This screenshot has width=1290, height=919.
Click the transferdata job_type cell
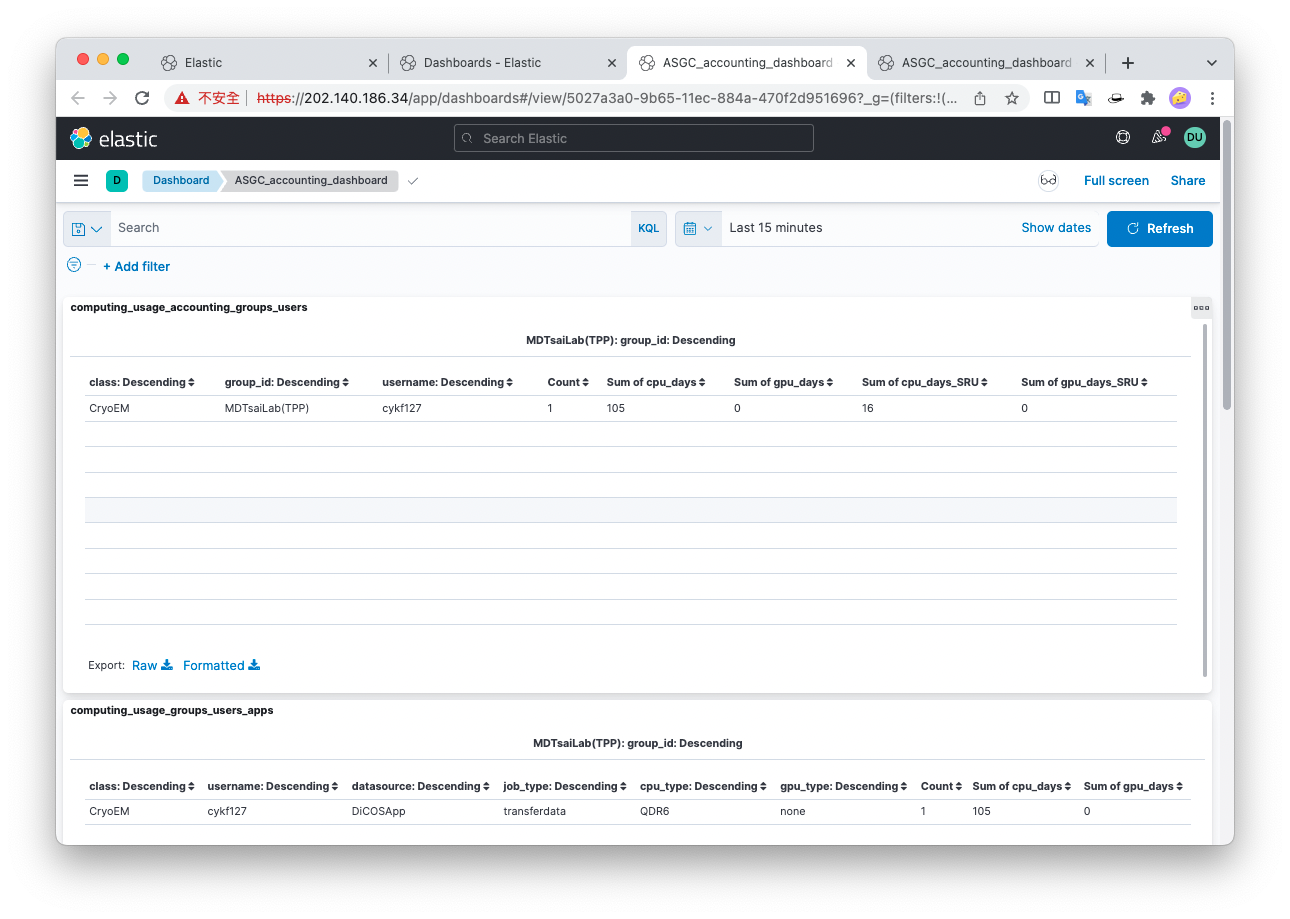click(x=534, y=811)
